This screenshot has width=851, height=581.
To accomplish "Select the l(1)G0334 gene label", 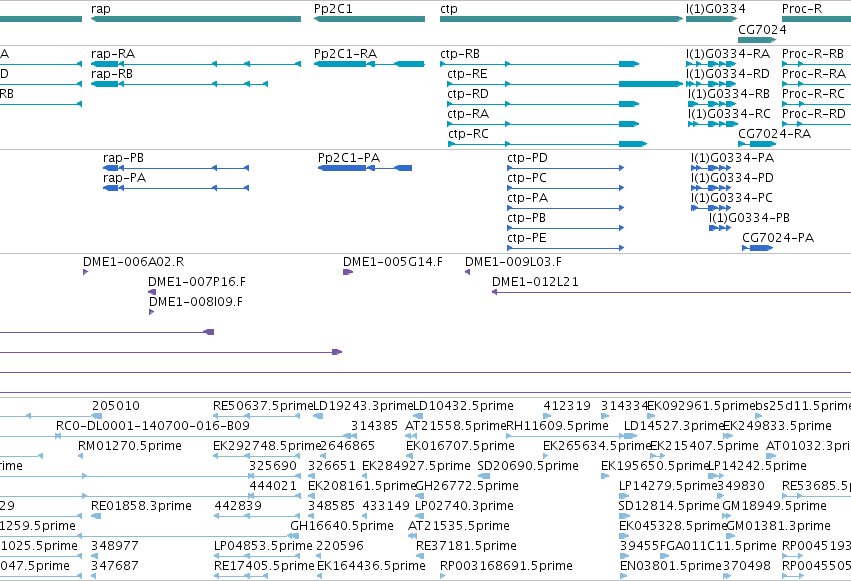I will 716,9.
